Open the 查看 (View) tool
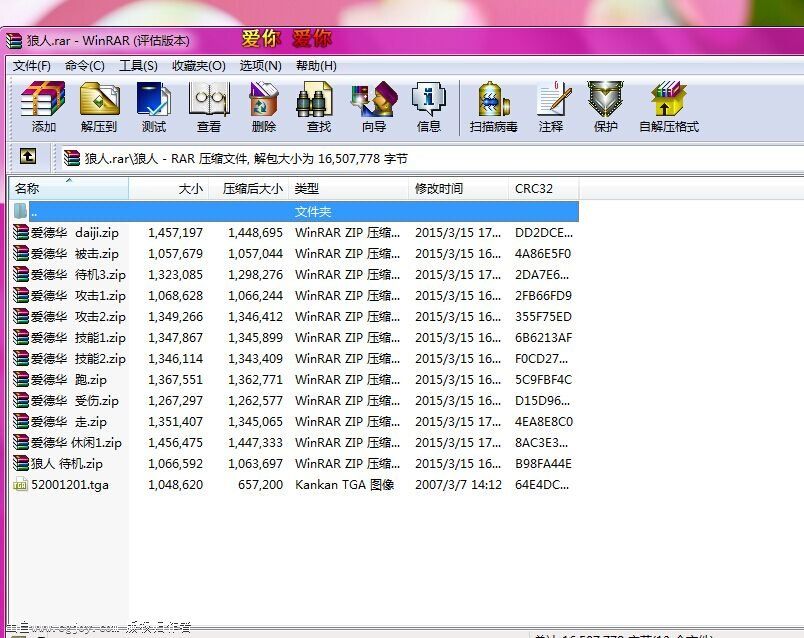 (x=208, y=107)
